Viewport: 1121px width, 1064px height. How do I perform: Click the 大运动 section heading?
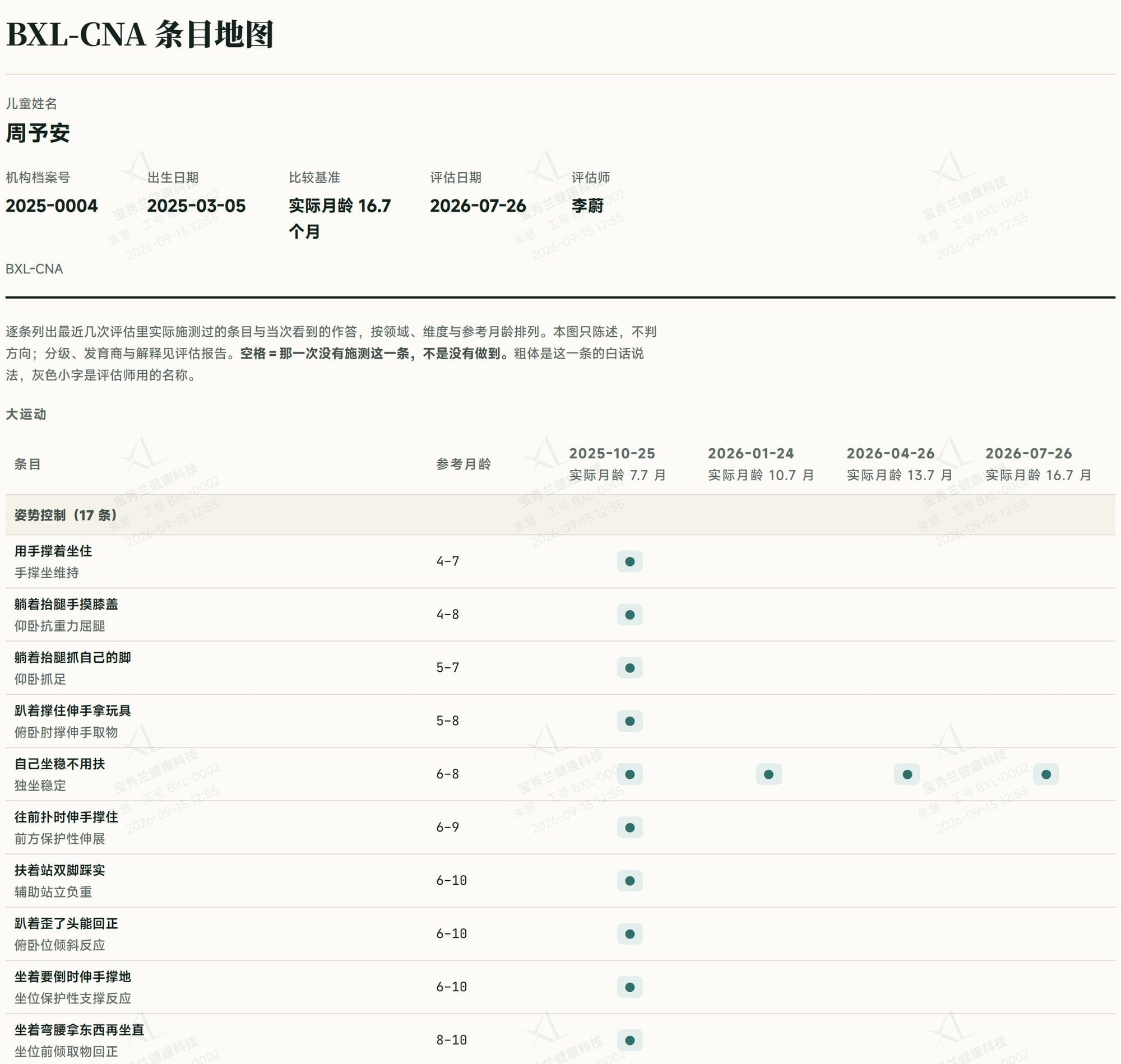tap(26, 414)
